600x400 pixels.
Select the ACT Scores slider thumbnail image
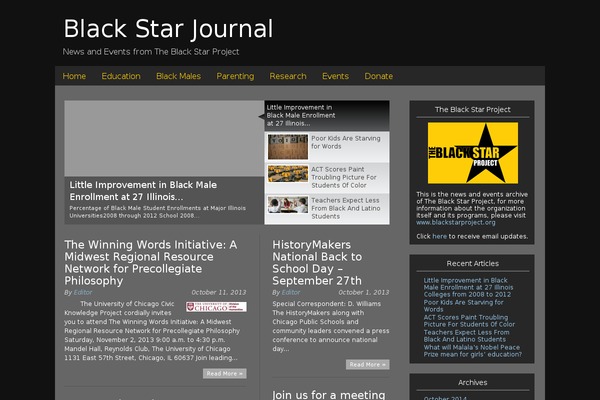coord(288,173)
